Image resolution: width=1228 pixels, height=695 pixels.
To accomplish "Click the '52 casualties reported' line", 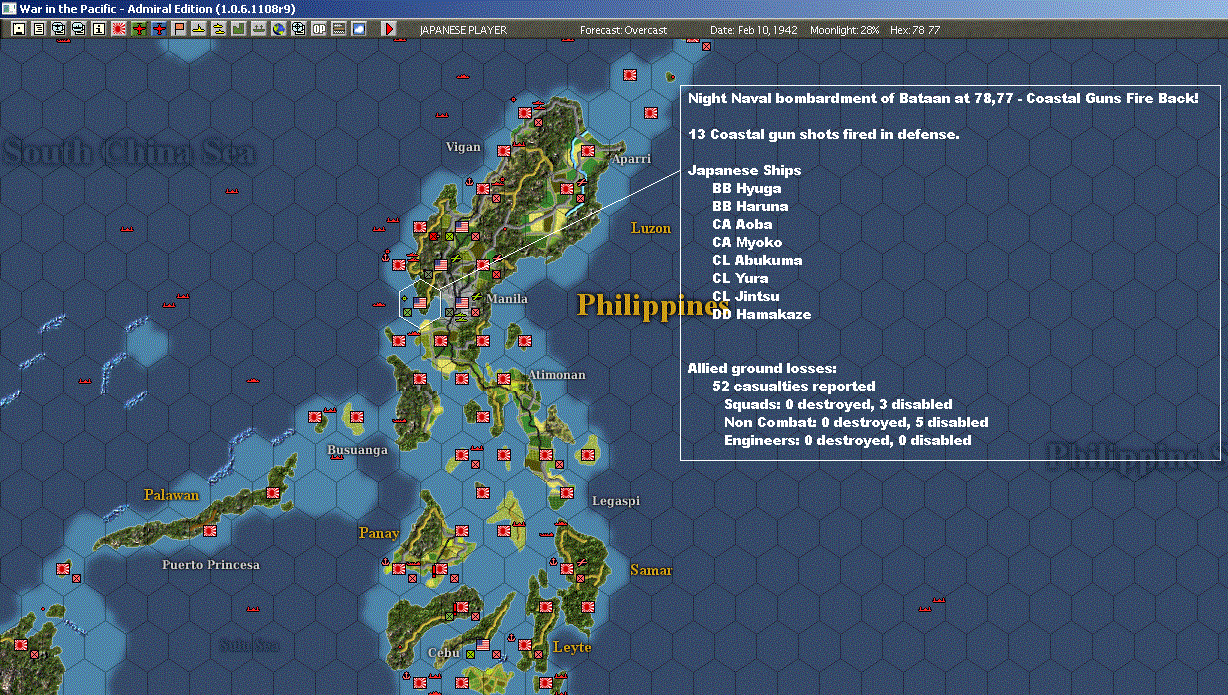I will point(794,386).
